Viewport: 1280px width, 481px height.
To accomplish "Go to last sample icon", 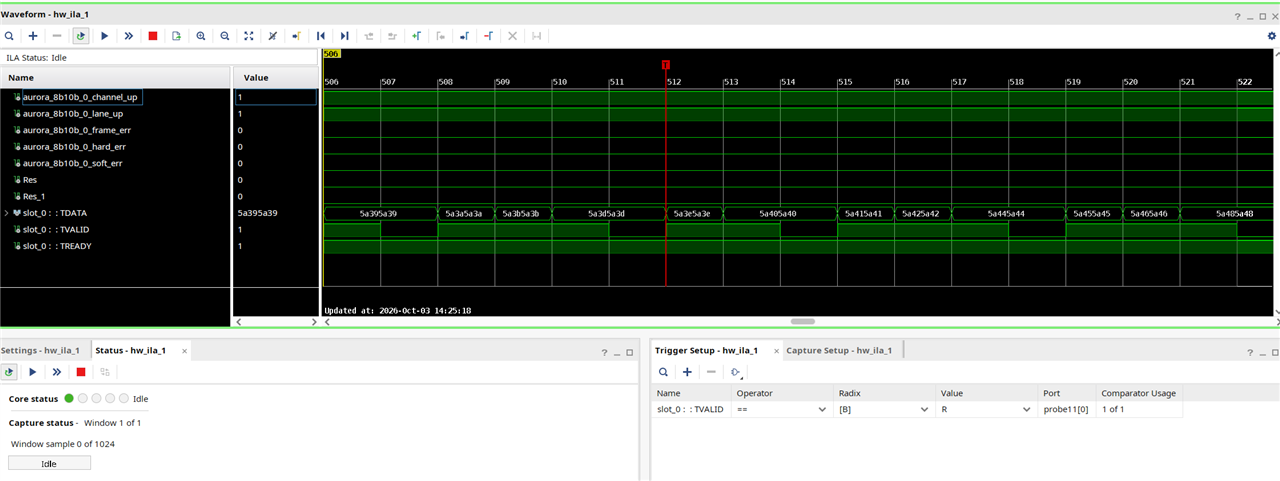I will click(x=345, y=35).
